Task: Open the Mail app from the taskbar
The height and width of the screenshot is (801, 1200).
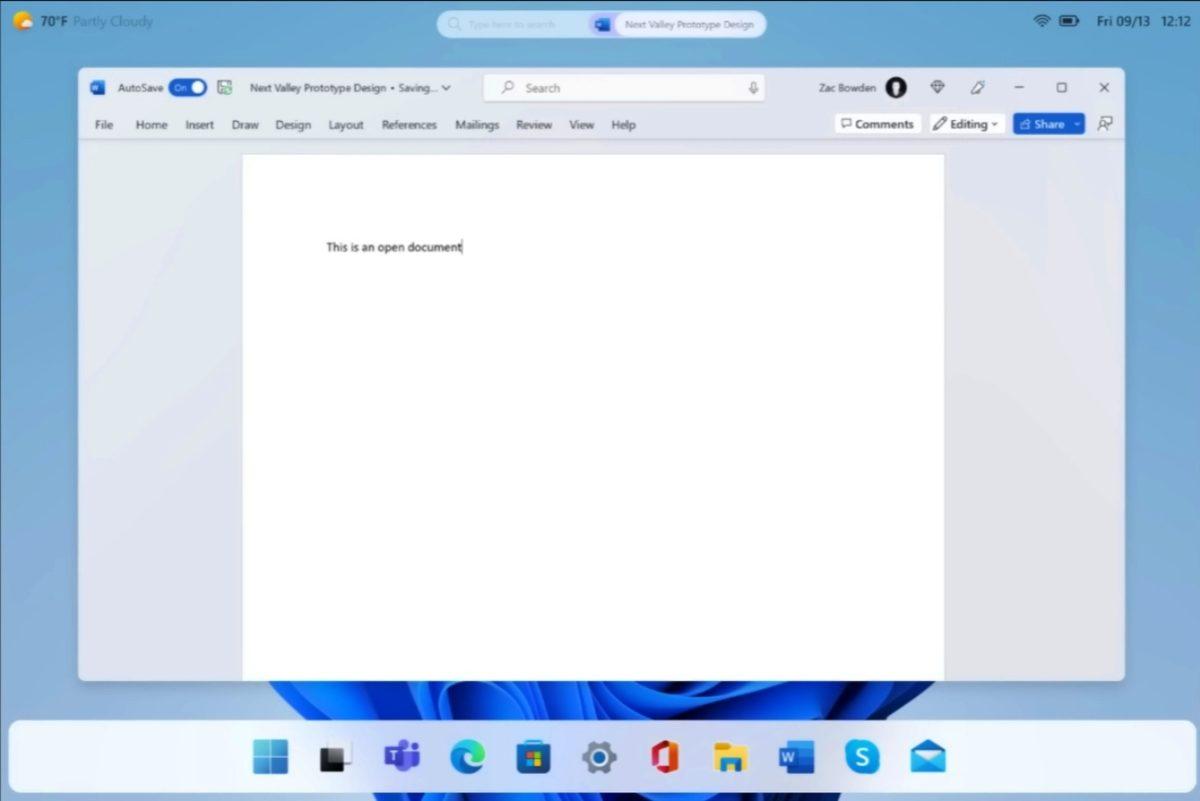Action: [927, 757]
